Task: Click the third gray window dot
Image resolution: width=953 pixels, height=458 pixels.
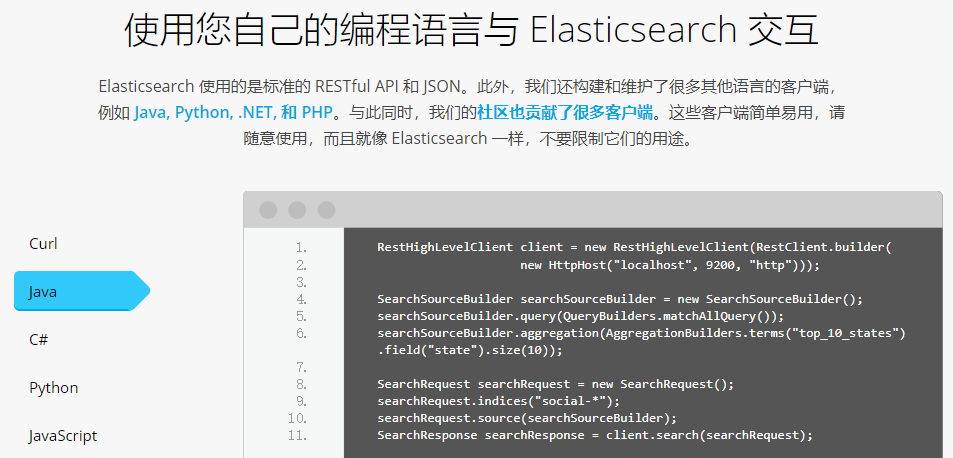Action: pos(326,210)
